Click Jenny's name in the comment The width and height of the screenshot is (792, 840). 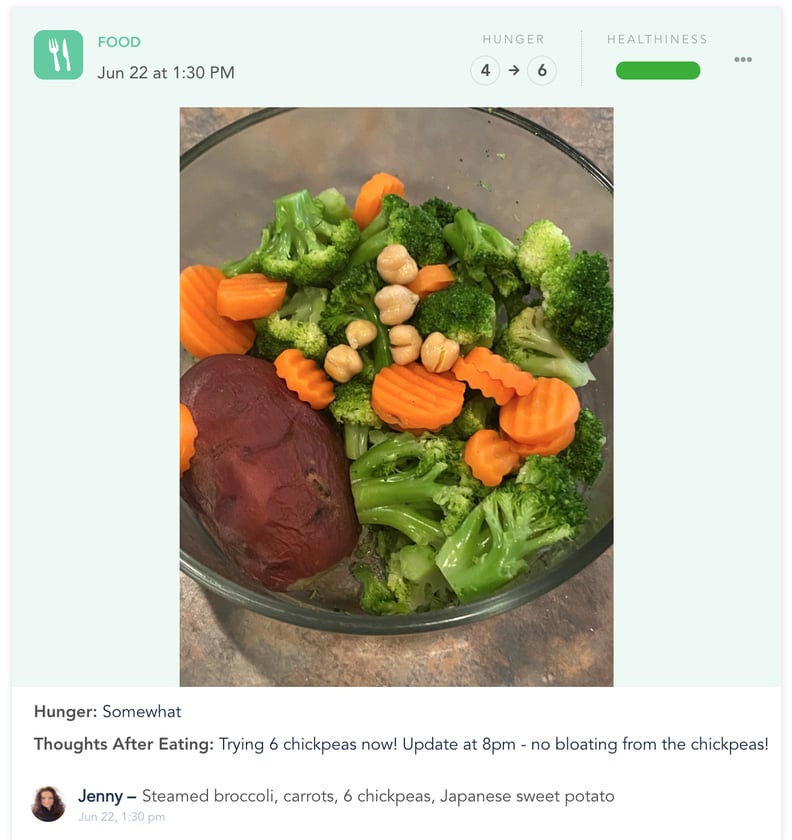point(100,796)
